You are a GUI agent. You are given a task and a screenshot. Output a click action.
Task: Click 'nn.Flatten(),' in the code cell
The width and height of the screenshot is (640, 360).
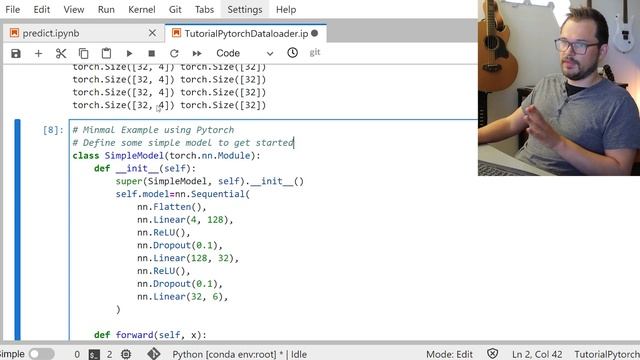pyautogui.click(x=172, y=207)
